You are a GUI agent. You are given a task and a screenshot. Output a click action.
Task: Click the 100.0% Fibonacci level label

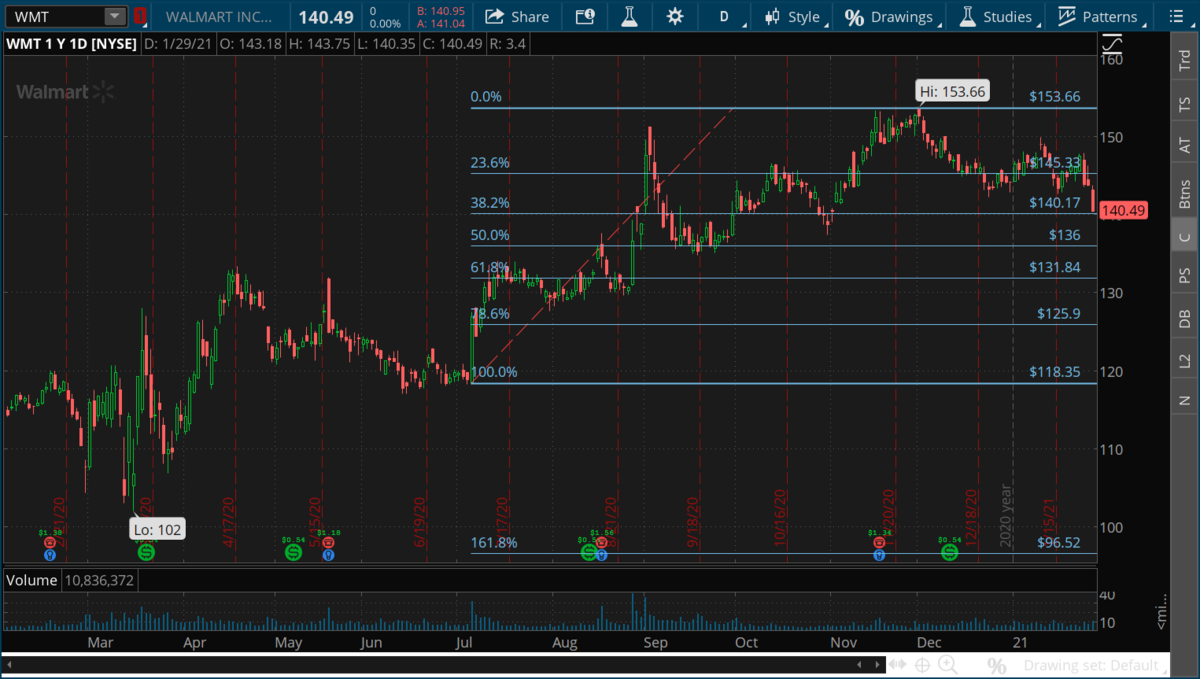(x=494, y=372)
